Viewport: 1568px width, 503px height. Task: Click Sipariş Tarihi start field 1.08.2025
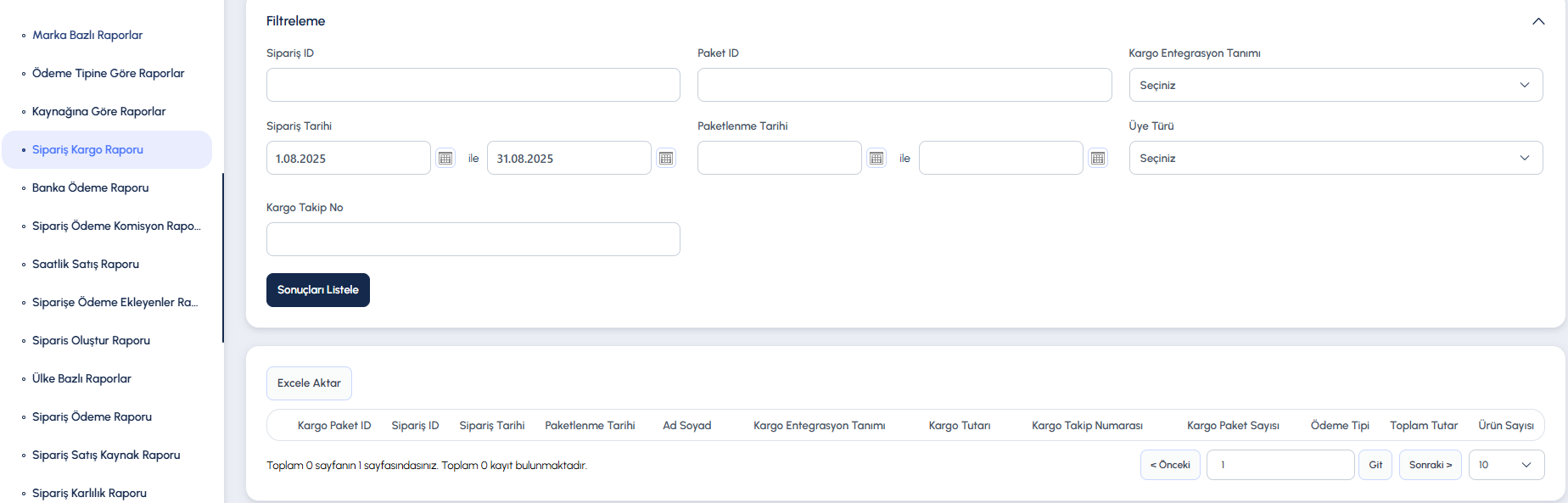(349, 158)
